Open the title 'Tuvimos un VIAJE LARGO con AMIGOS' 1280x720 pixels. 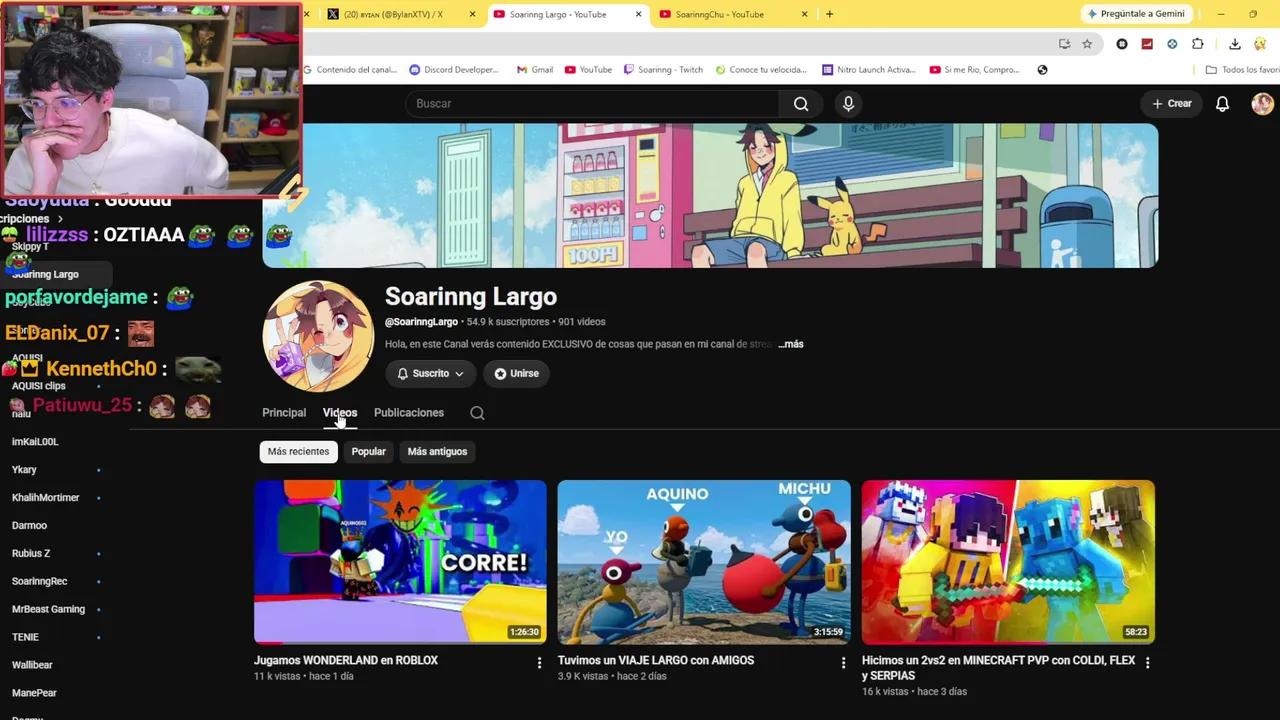656,661
